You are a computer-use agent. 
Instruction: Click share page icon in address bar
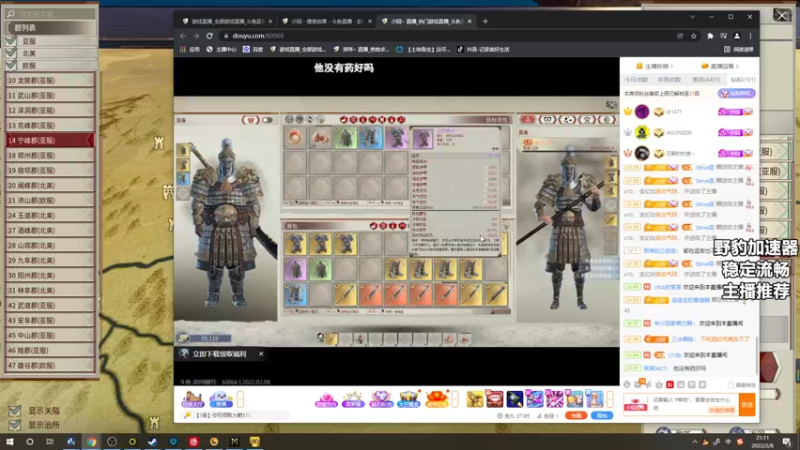tap(680, 36)
